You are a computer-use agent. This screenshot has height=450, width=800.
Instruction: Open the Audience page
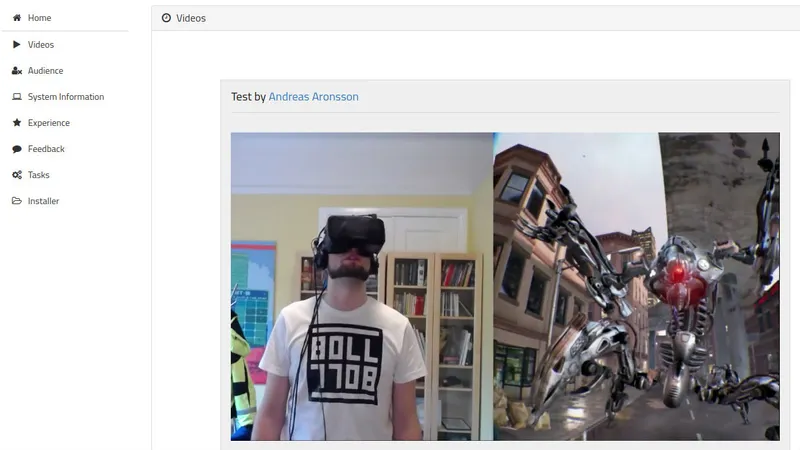tap(45, 71)
